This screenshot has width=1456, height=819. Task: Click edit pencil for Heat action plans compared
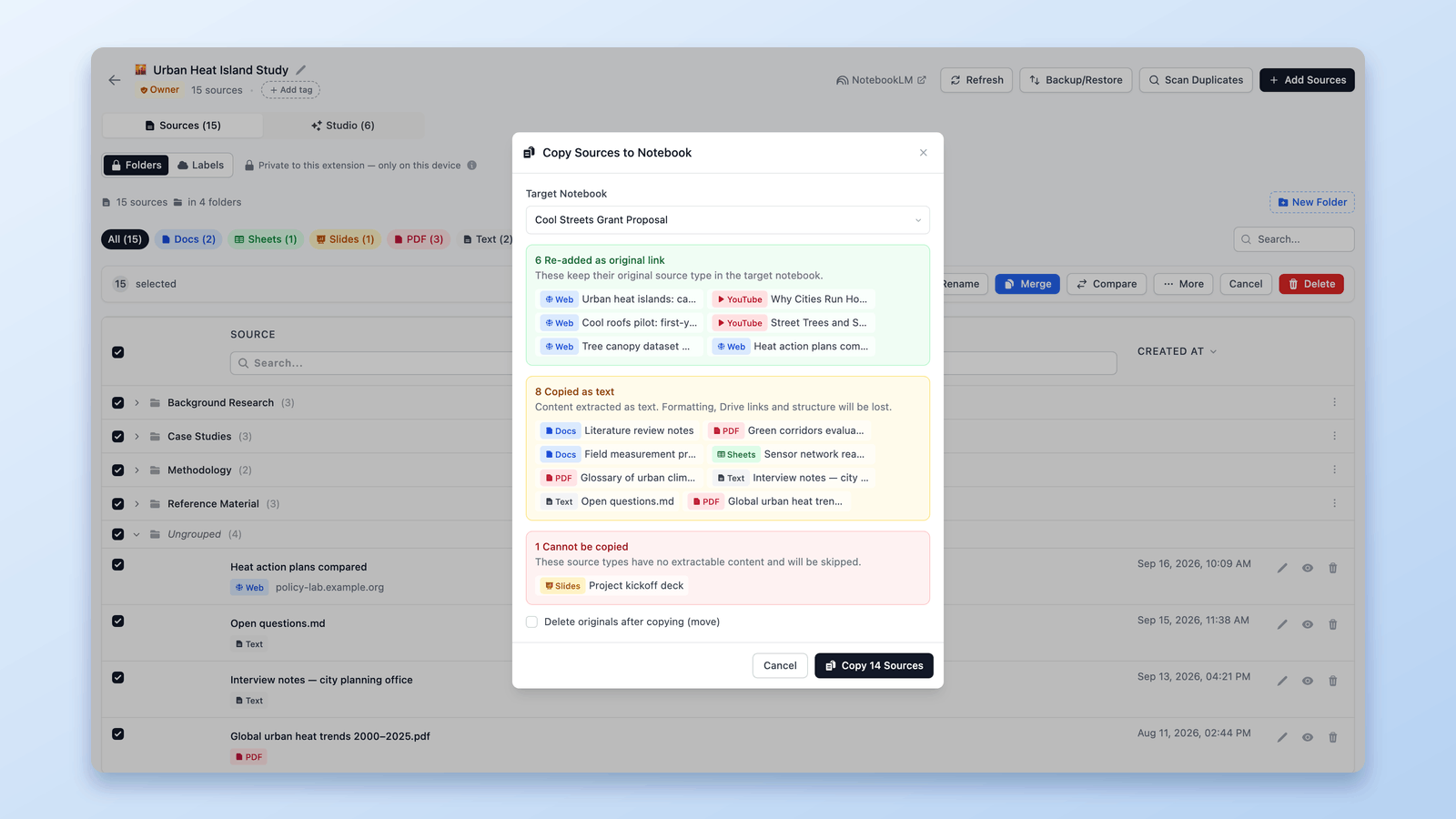(x=1282, y=568)
